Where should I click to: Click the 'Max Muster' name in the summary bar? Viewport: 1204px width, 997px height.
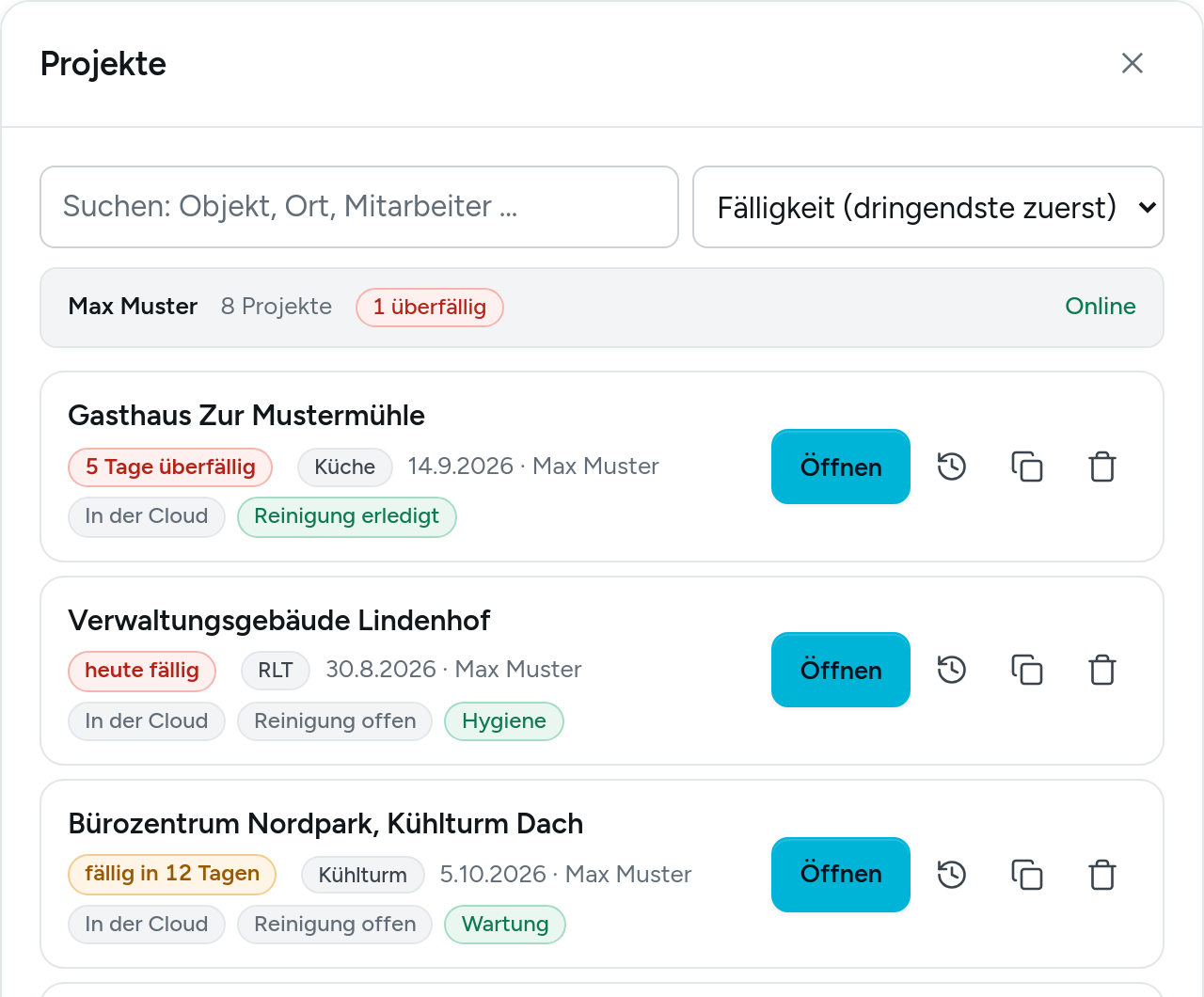(134, 307)
